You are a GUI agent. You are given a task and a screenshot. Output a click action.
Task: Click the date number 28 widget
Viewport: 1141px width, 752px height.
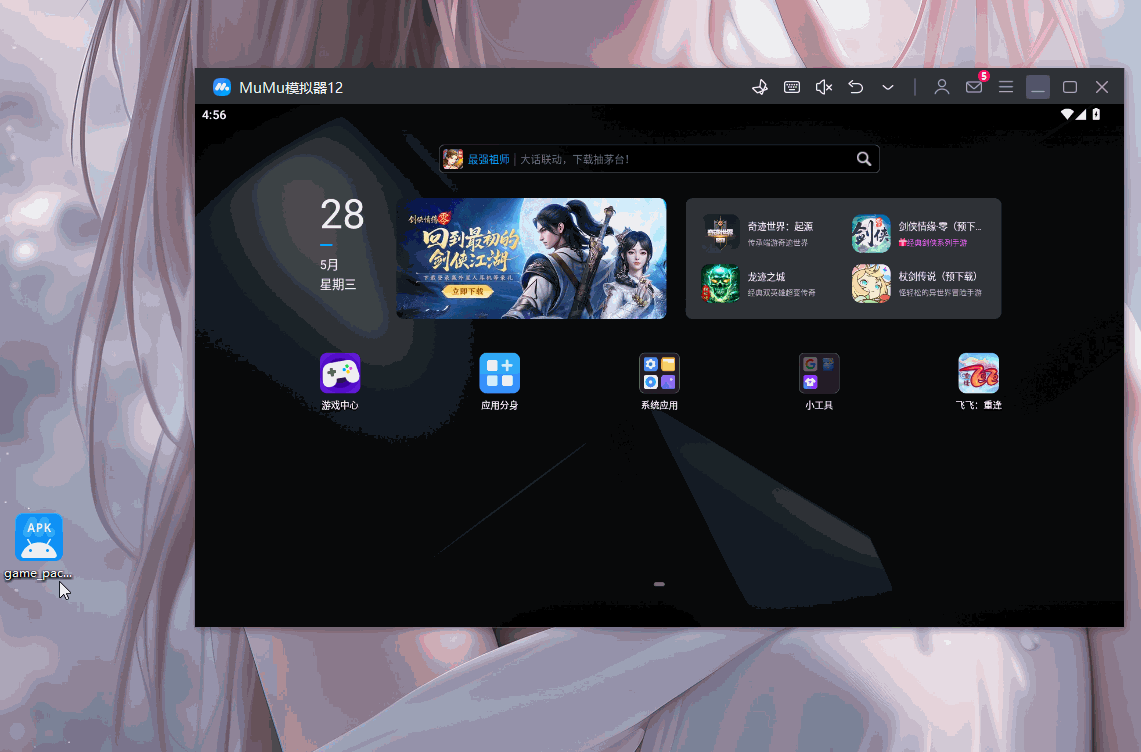[342, 215]
